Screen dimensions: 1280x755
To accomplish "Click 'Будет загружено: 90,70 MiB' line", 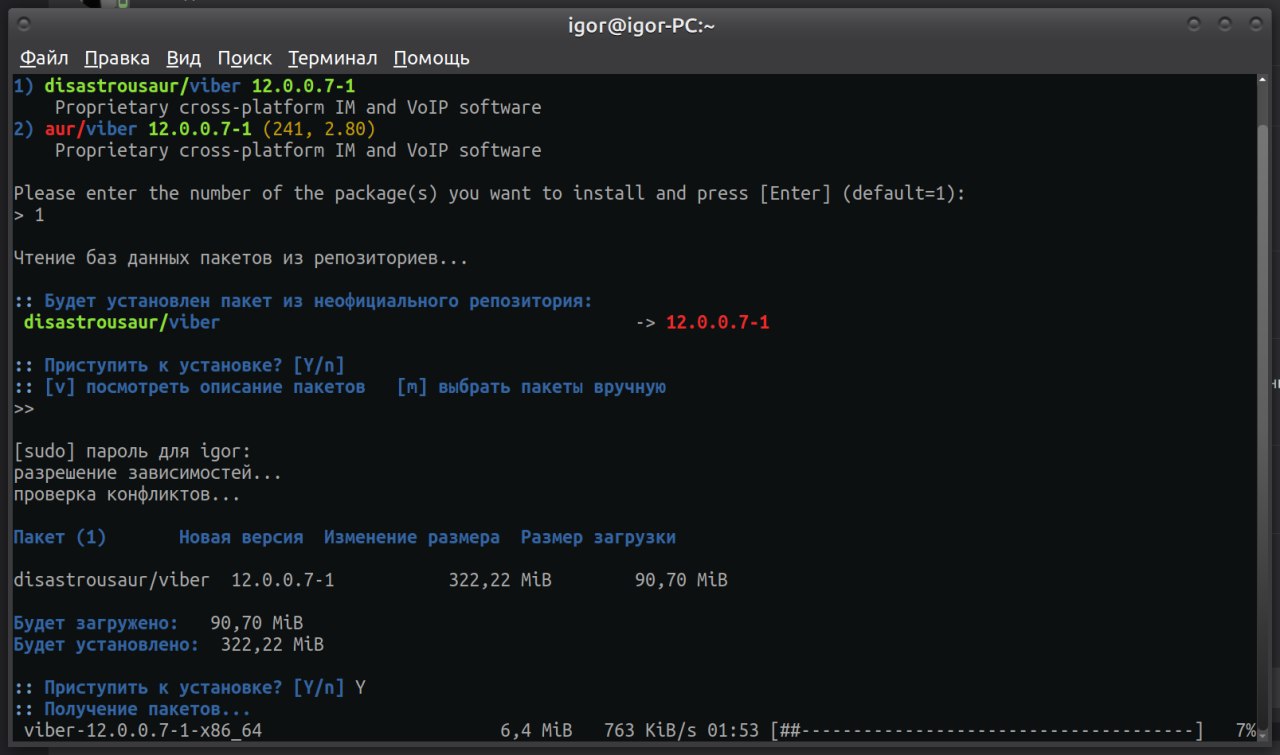I will tap(158, 624).
